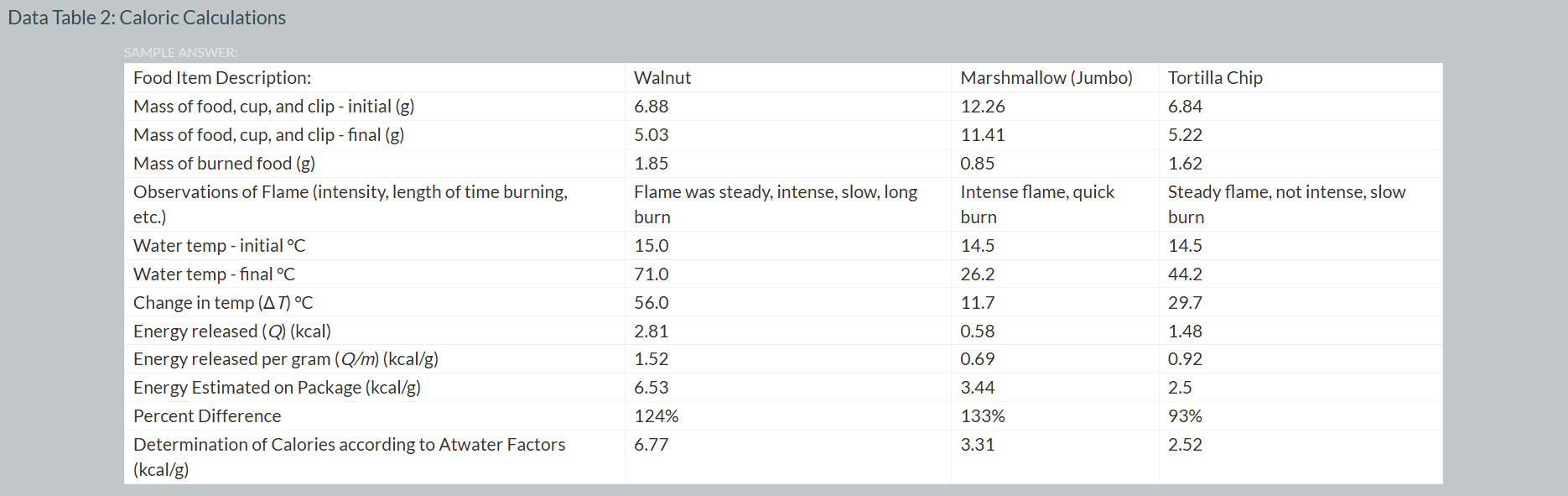This screenshot has width=1568, height=496.
Task: Click Walnut final water temp 71.0
Action: coord(652,274)
